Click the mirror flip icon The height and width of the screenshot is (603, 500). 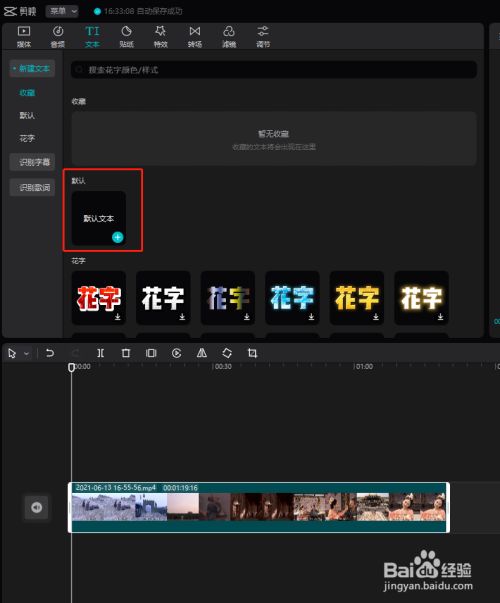click(202, 353)
